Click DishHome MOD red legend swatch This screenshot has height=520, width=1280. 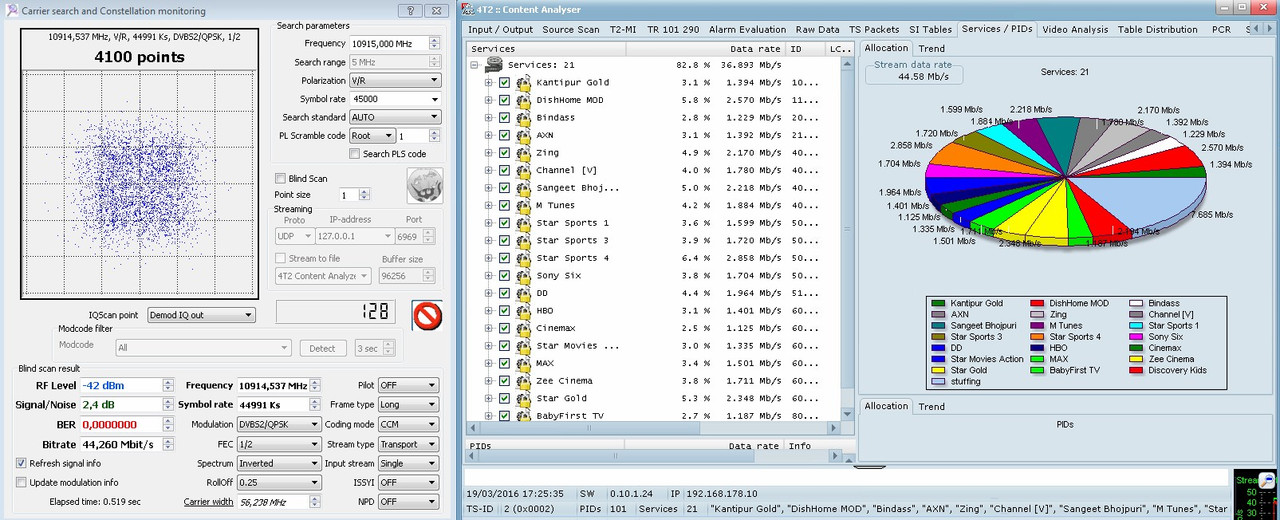[x=1037, y=303]
